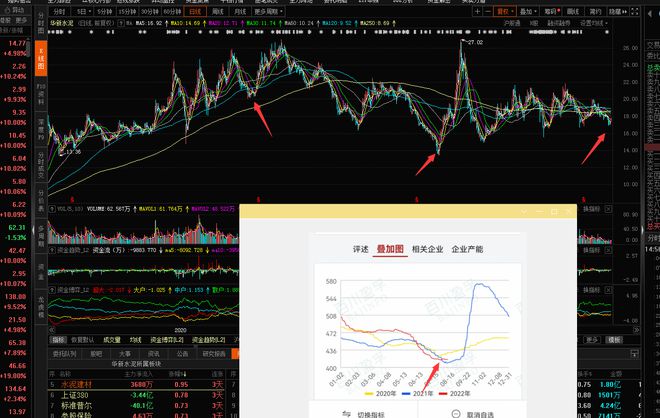
Task: Open the 股吧 info tab
Action: (96, 354)
